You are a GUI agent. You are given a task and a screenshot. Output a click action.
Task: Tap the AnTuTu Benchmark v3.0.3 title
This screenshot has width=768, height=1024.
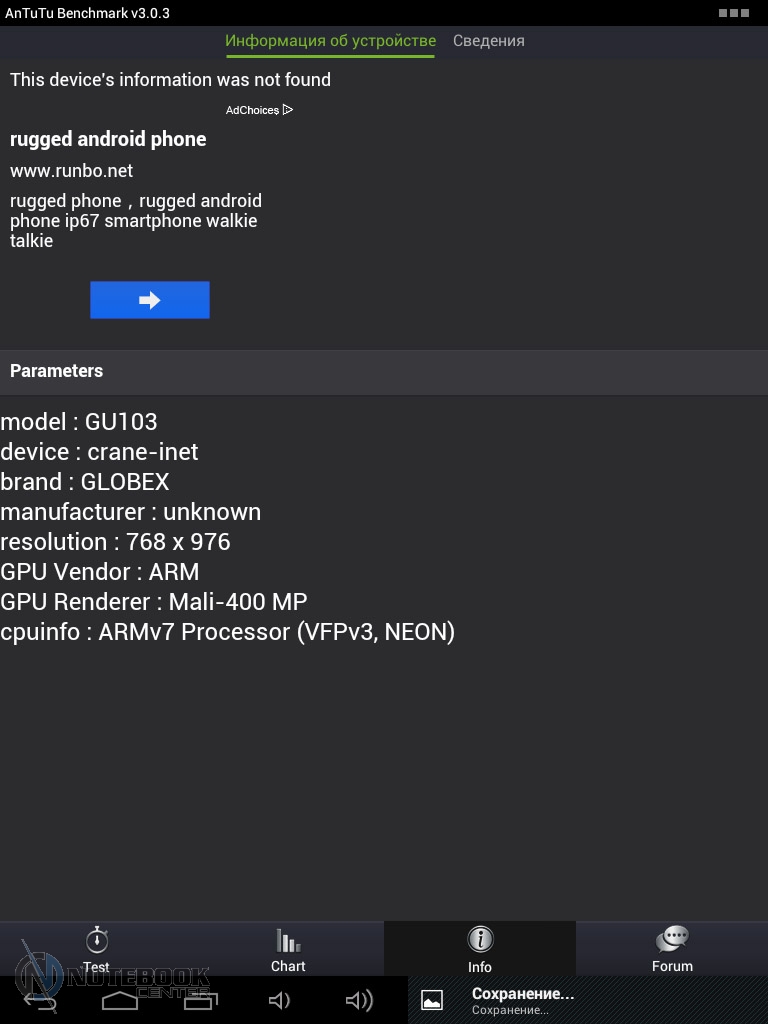pos(87,13)
